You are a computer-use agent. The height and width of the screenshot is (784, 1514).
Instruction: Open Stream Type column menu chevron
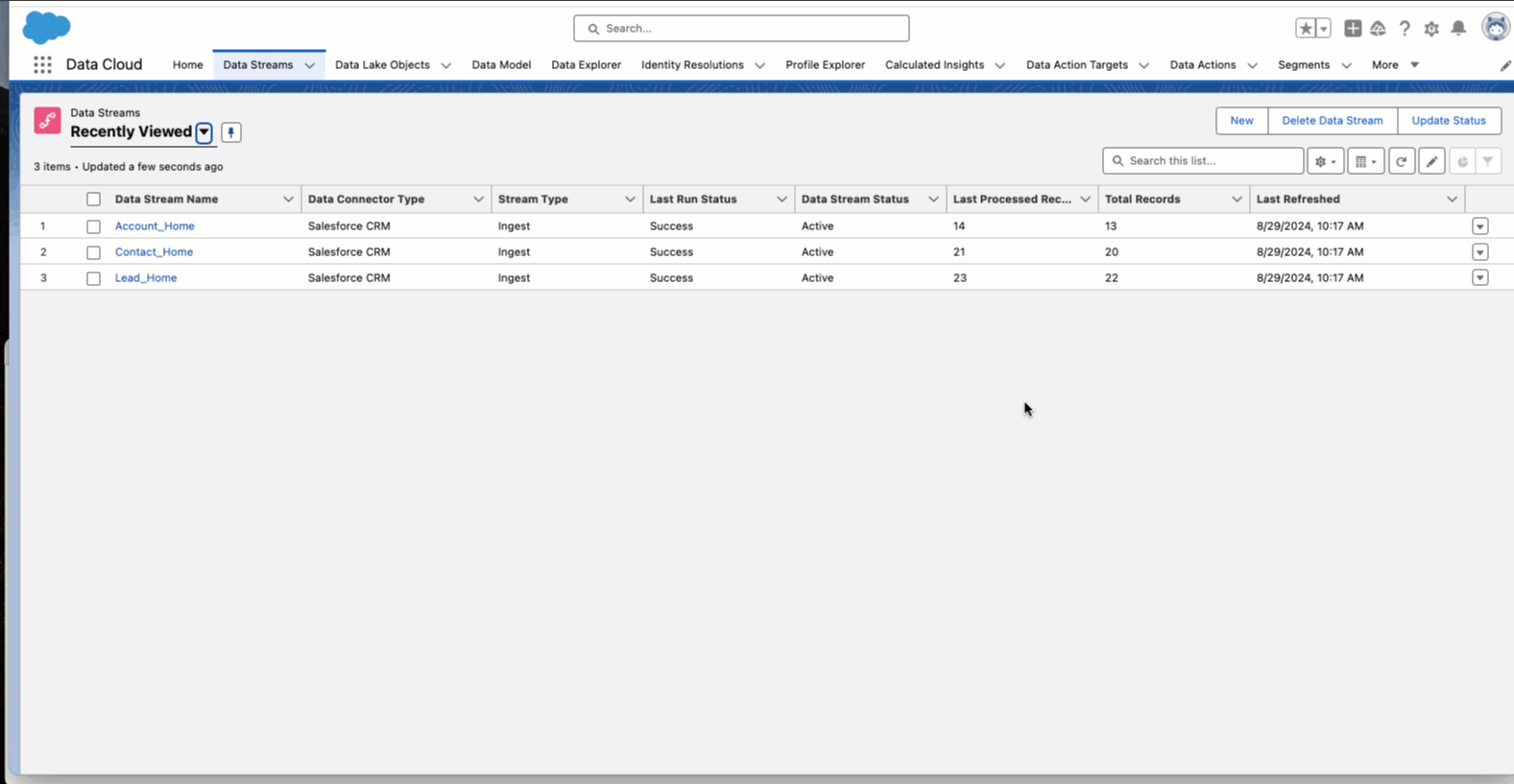(630, 200)
